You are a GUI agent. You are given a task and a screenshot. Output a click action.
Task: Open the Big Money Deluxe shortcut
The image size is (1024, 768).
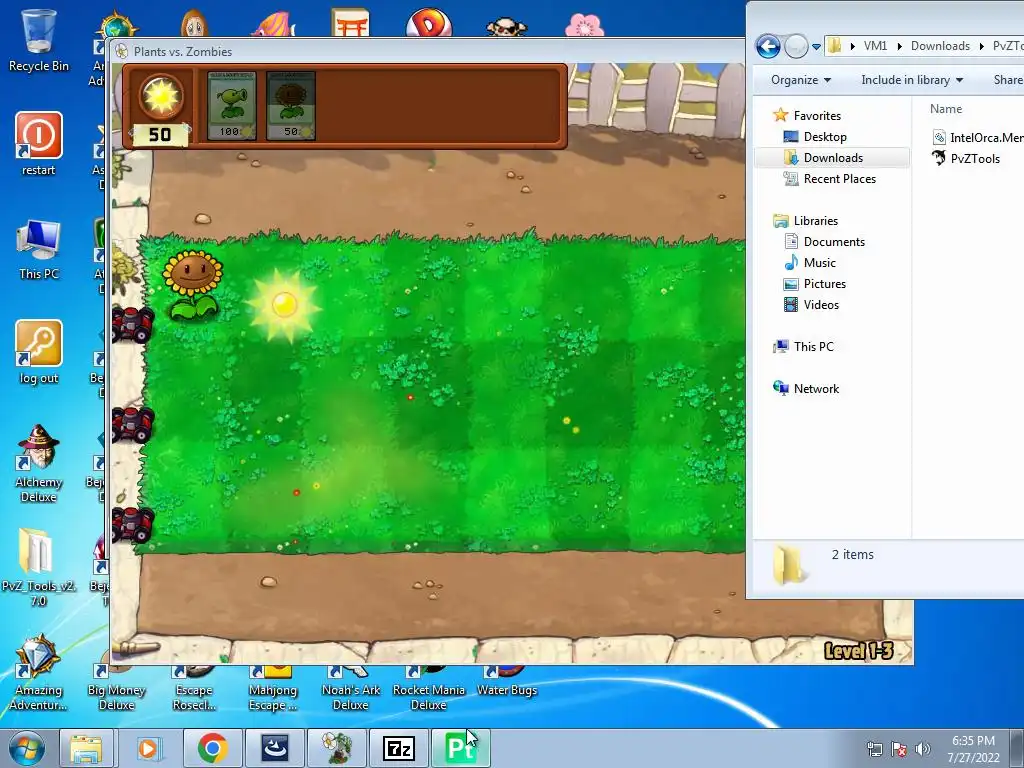[116, 688]
